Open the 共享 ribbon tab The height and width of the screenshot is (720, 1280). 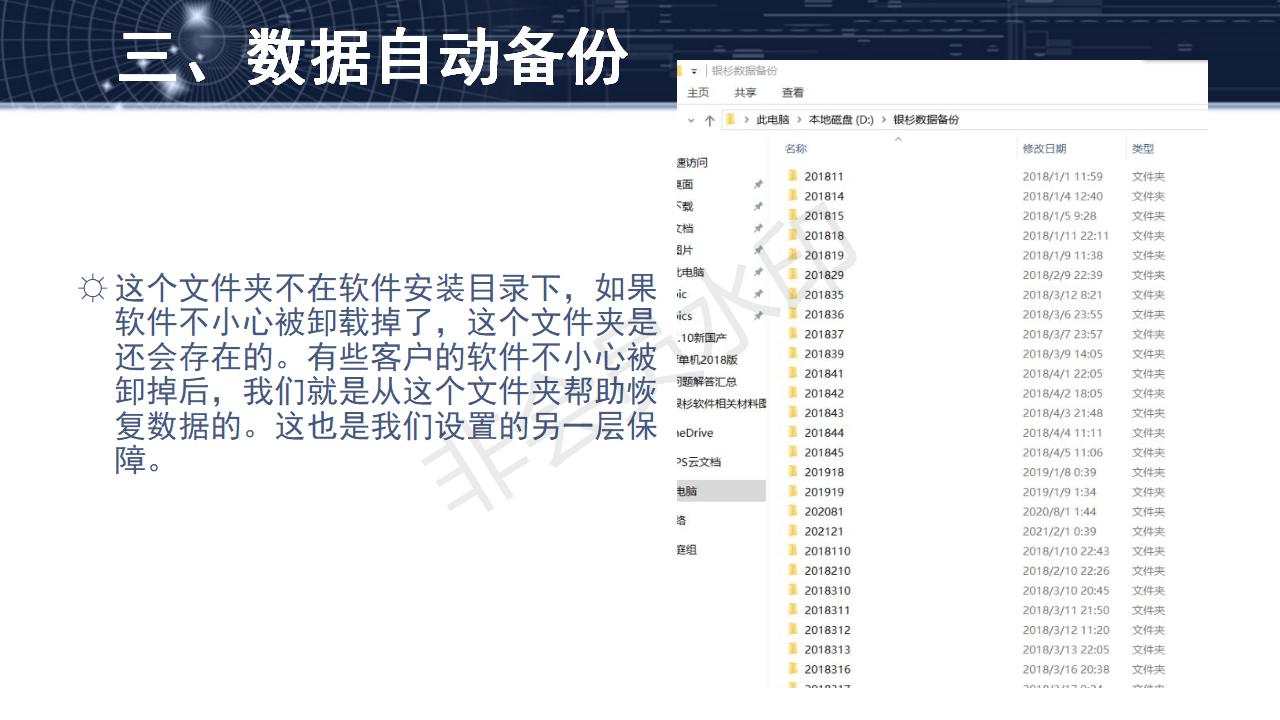click(744, 92)
